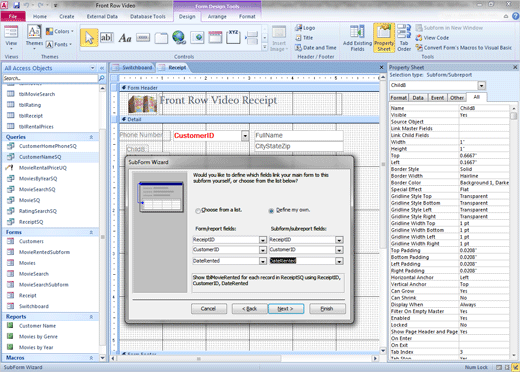Screen dimensions: 520x372
Task: Switch to Switchboard document tab
Action: (133, 68)
